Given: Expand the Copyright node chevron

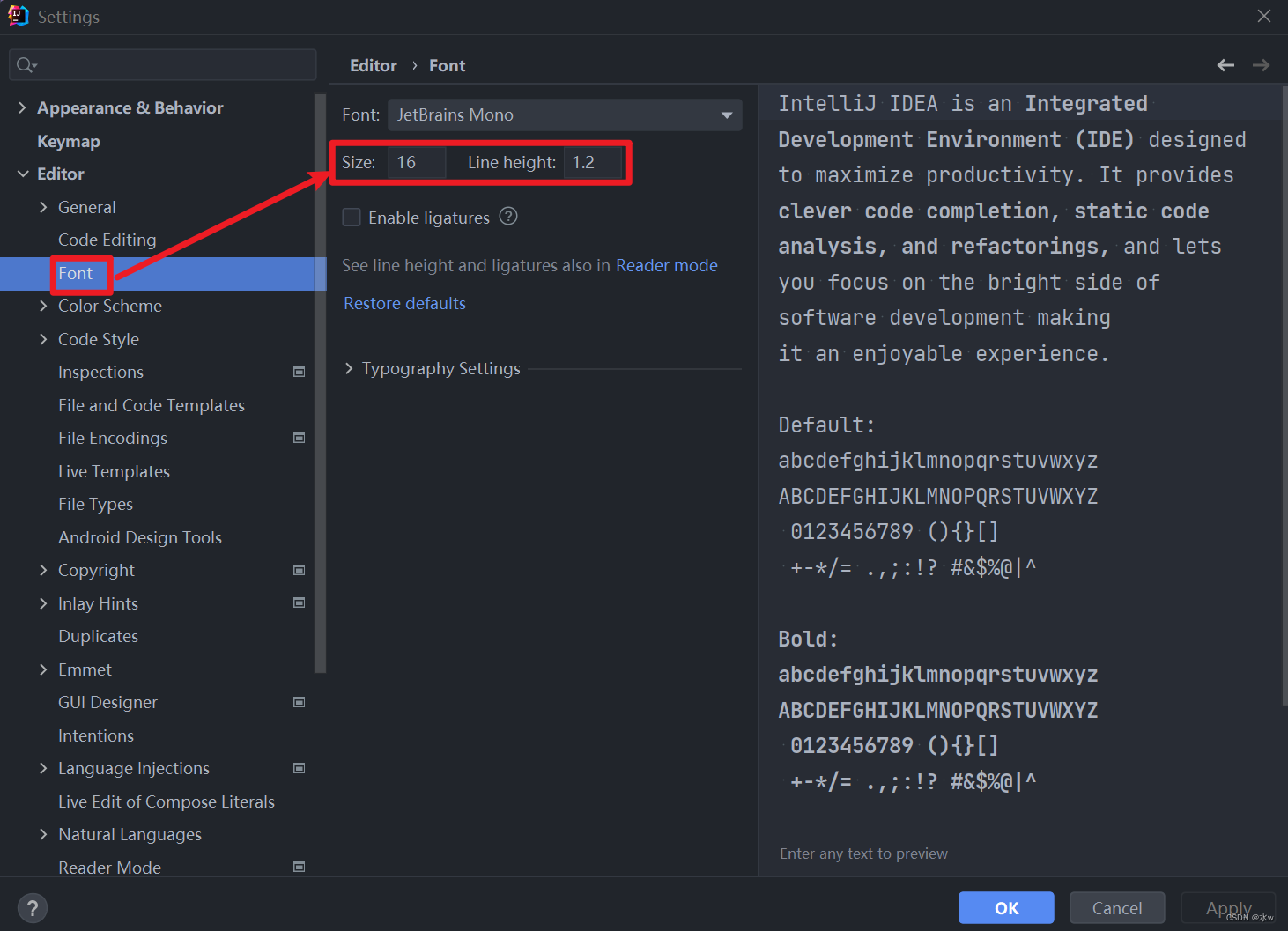Looking at the screenshot, I should coord(43,570).
